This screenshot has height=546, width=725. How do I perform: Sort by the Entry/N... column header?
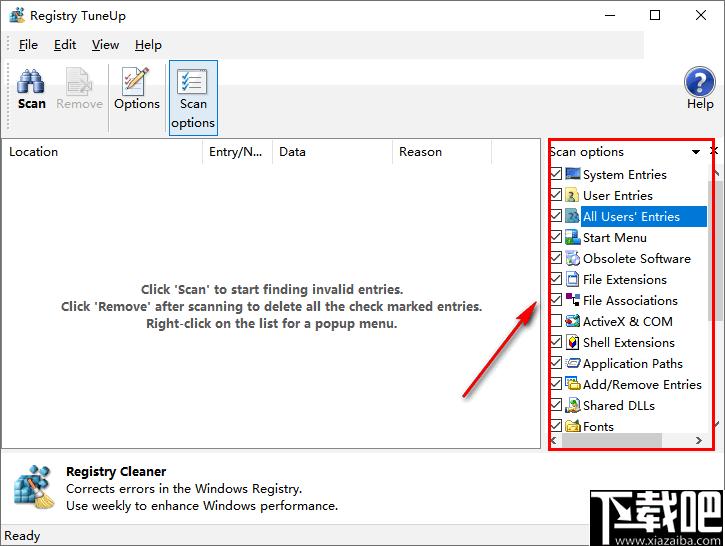(237, 152)
